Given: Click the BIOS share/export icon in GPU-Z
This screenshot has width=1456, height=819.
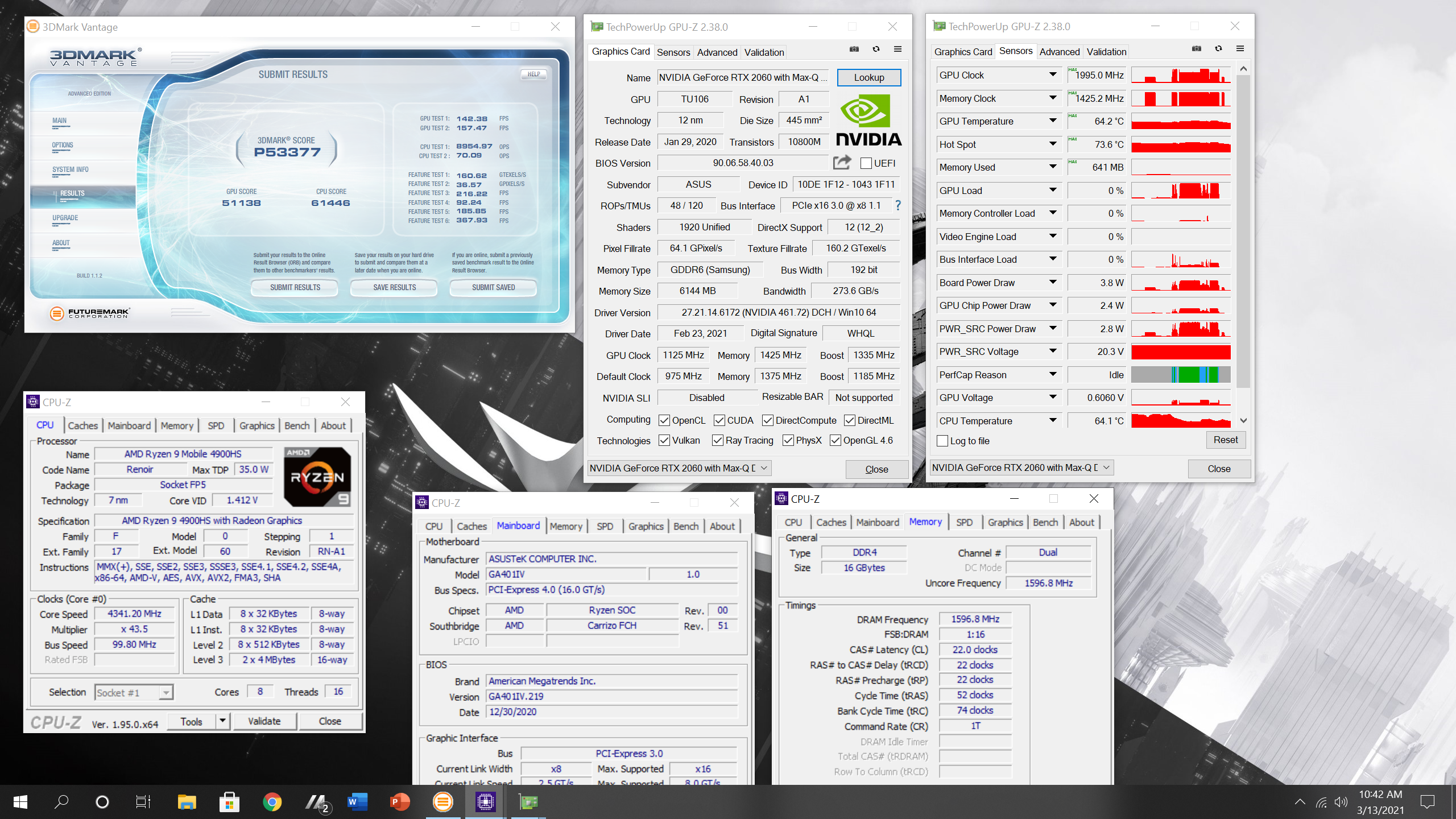Looking at the screenshot, I should point(842,163).
